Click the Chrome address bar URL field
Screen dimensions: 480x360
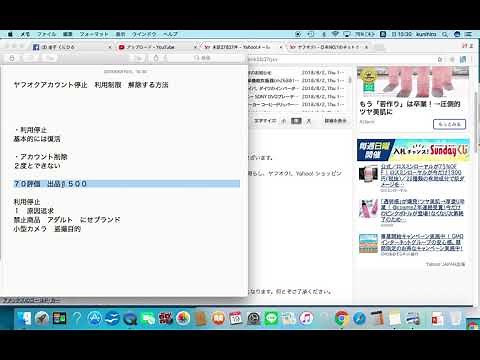tap(340, 59)
